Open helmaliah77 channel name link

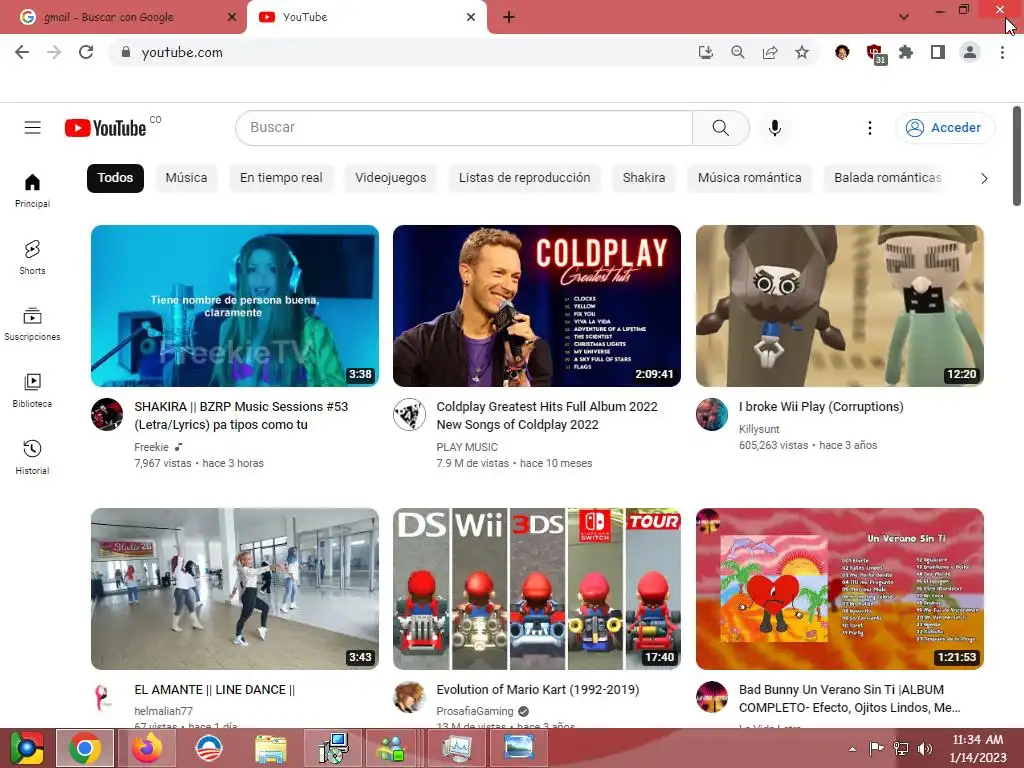click(x=163, y=711)
